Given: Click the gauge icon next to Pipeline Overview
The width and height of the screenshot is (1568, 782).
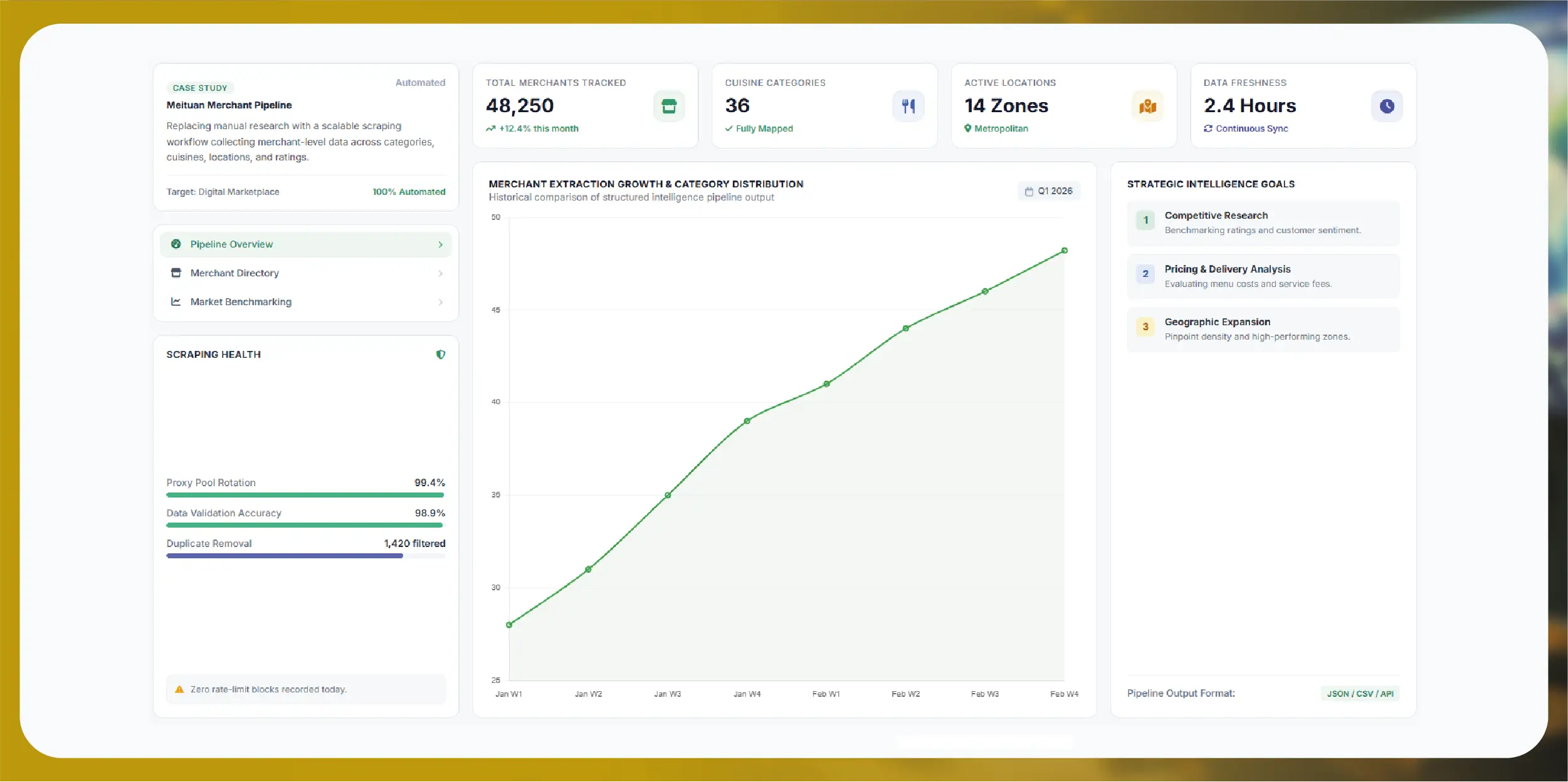Looking at the screenshot, I should pyautogui.click(x=176, y=244).
